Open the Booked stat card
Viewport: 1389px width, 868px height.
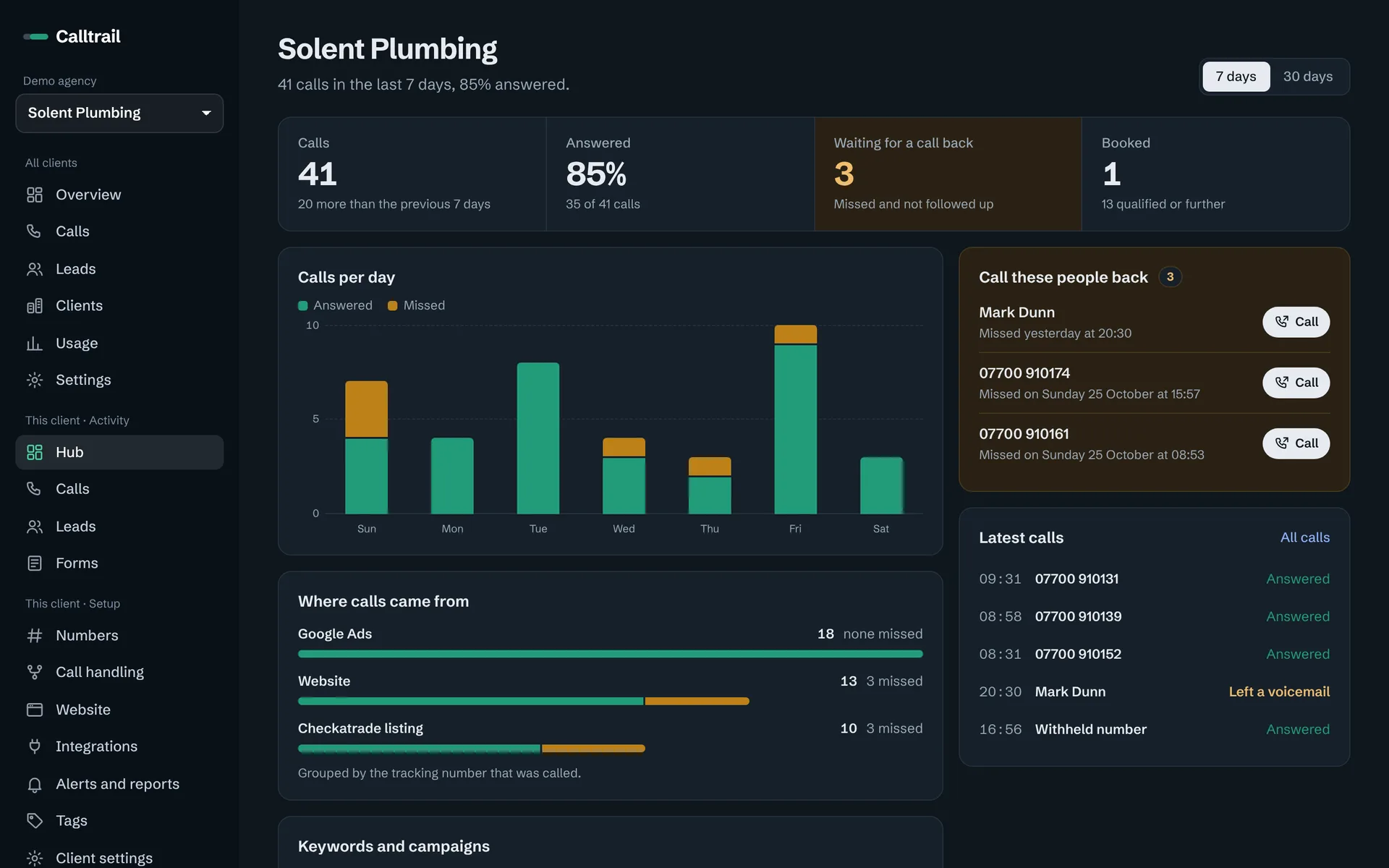(x=1215, y=174)
